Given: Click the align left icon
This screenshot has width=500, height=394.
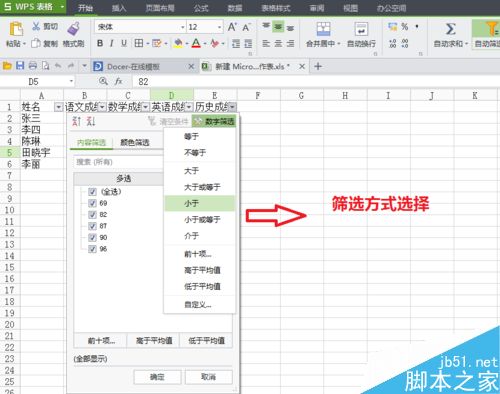Looking at the screenshot, I should point(266,43).
